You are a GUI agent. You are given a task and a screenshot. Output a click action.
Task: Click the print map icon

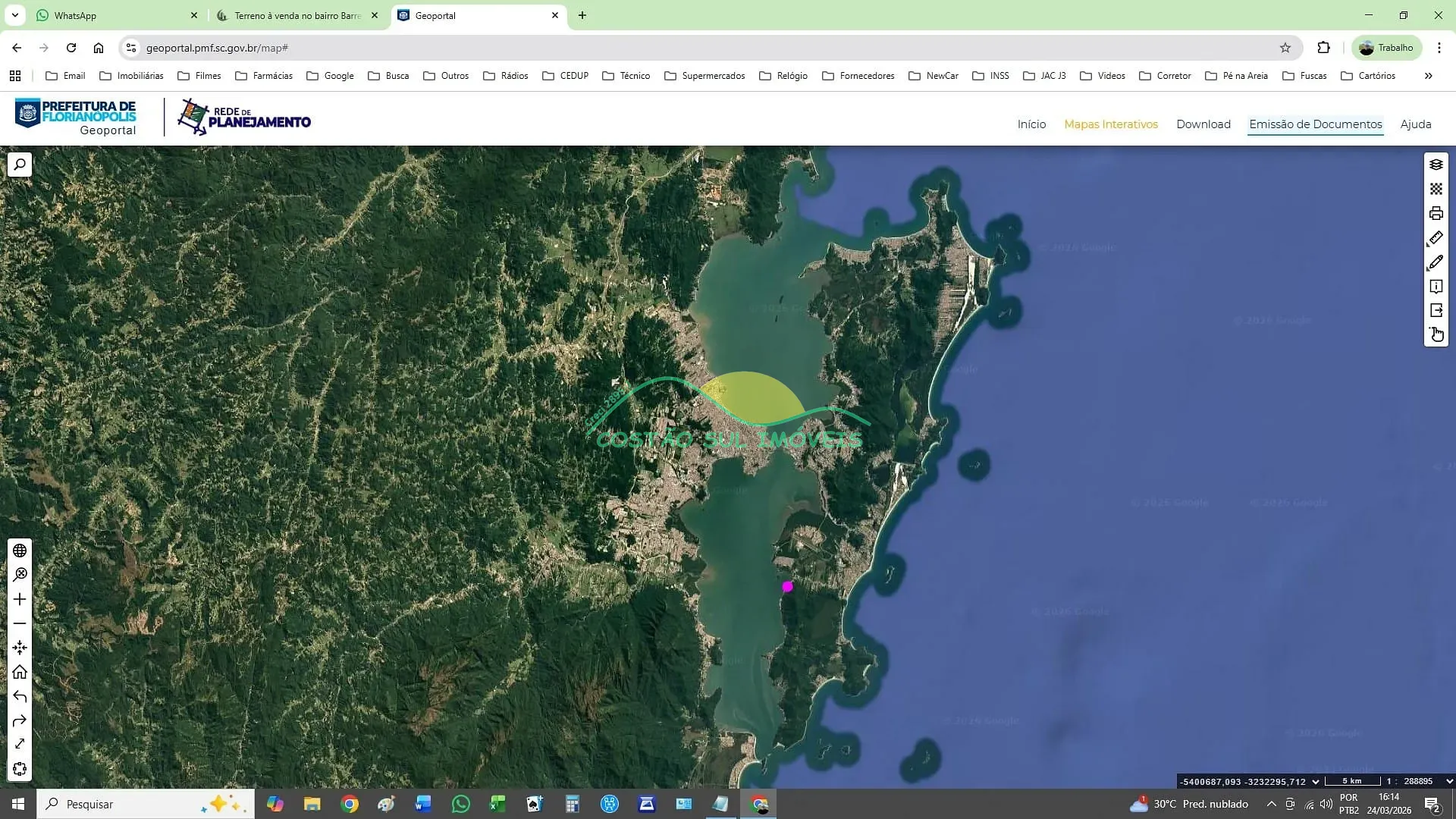[1436, 213]
